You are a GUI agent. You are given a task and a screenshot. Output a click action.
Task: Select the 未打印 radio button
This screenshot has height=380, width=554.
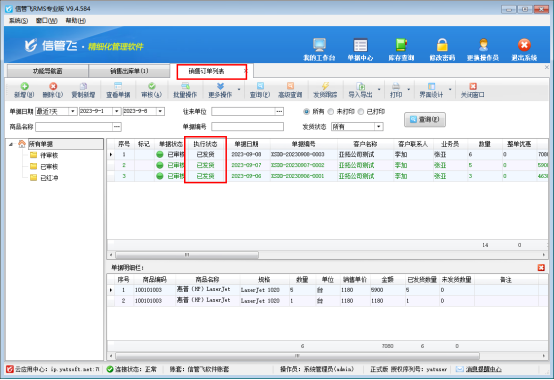point(331,112)
